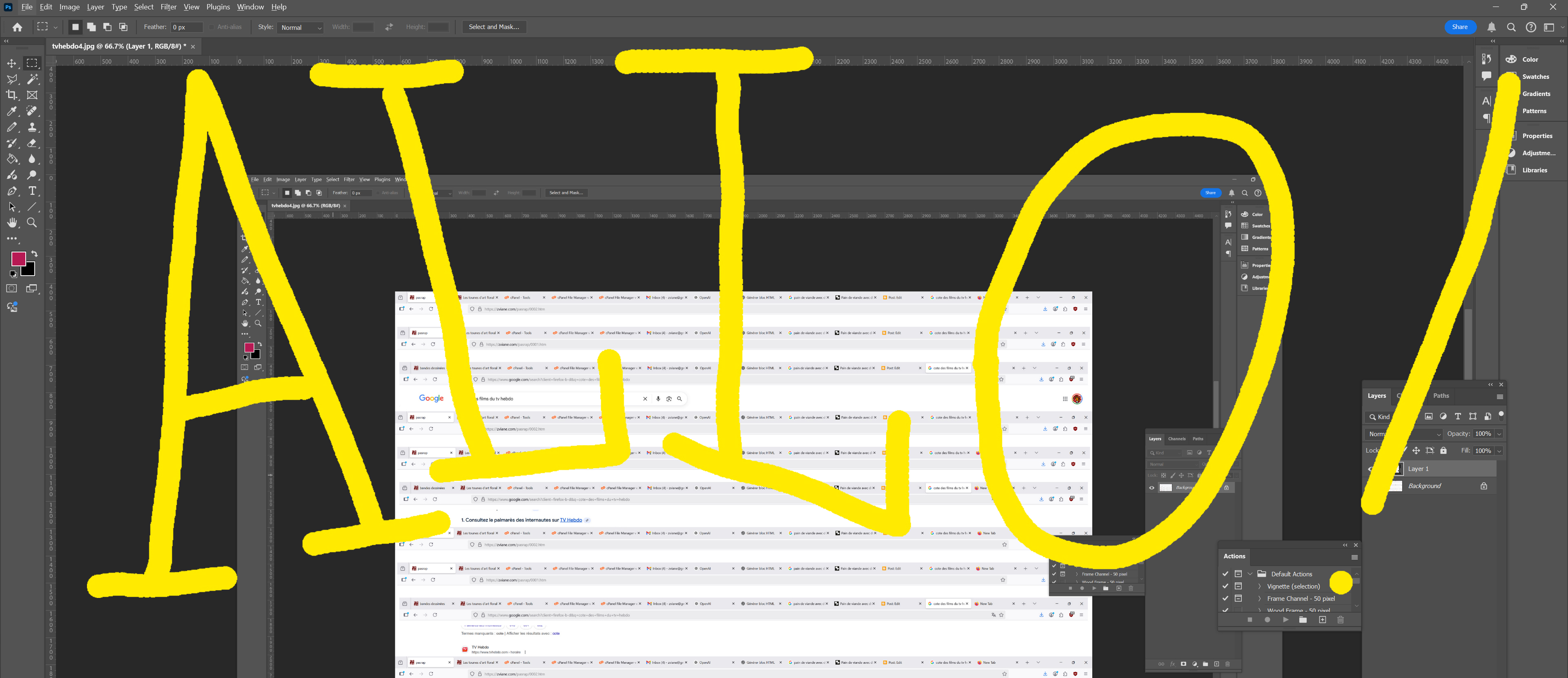Select the Move tool

(x=11, y=63)
